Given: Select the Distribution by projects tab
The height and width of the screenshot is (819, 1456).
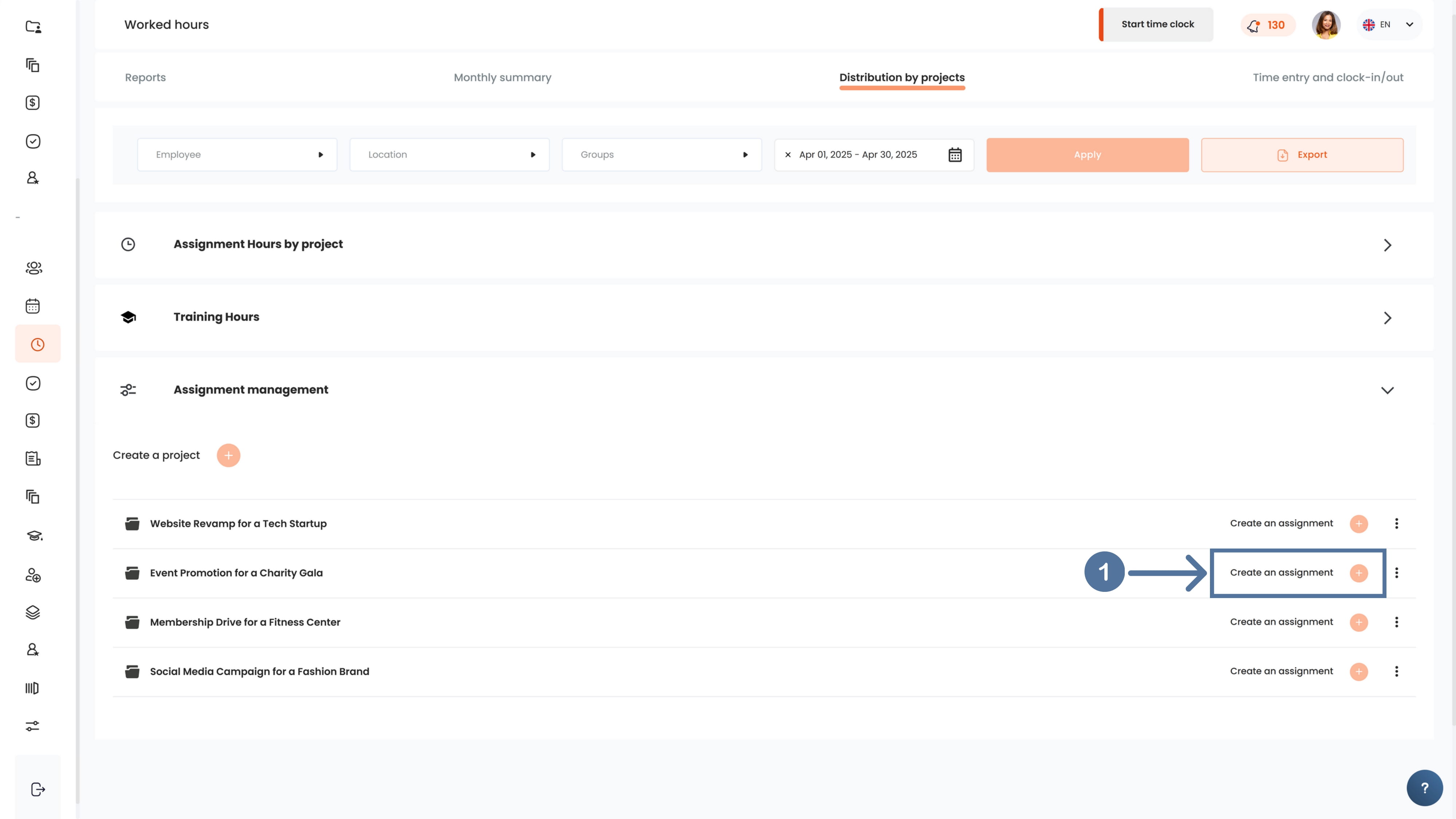Looking at the screenshot, I should click(902, 78).
